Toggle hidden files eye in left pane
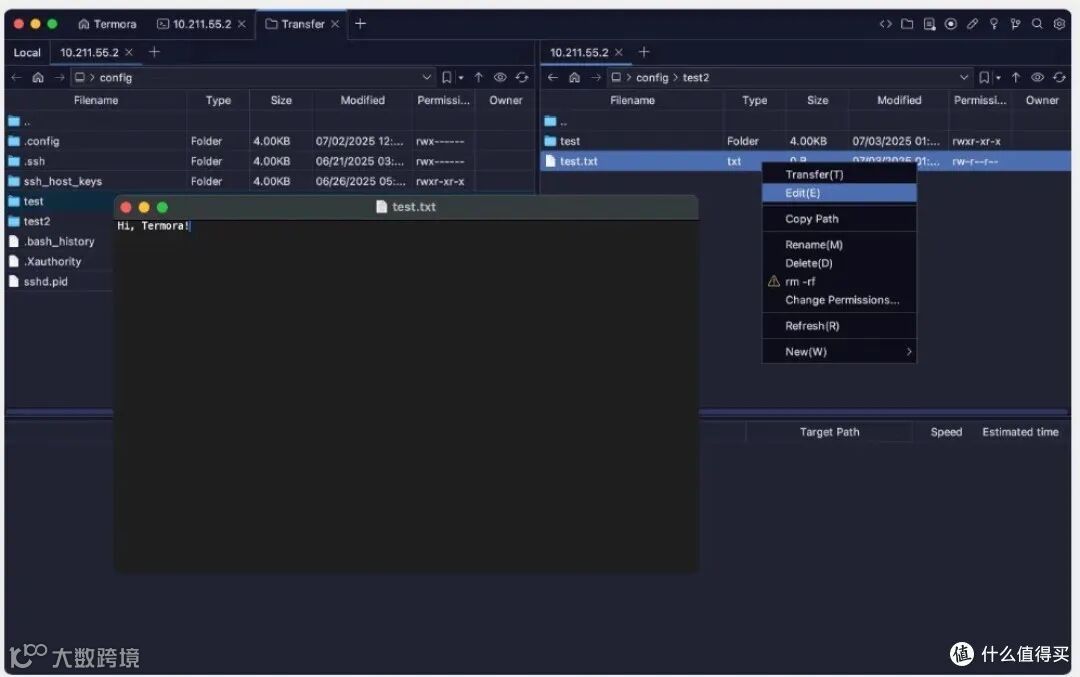Image resolution: width=1080 pixels, height=677 pixels. click(500, 78)
